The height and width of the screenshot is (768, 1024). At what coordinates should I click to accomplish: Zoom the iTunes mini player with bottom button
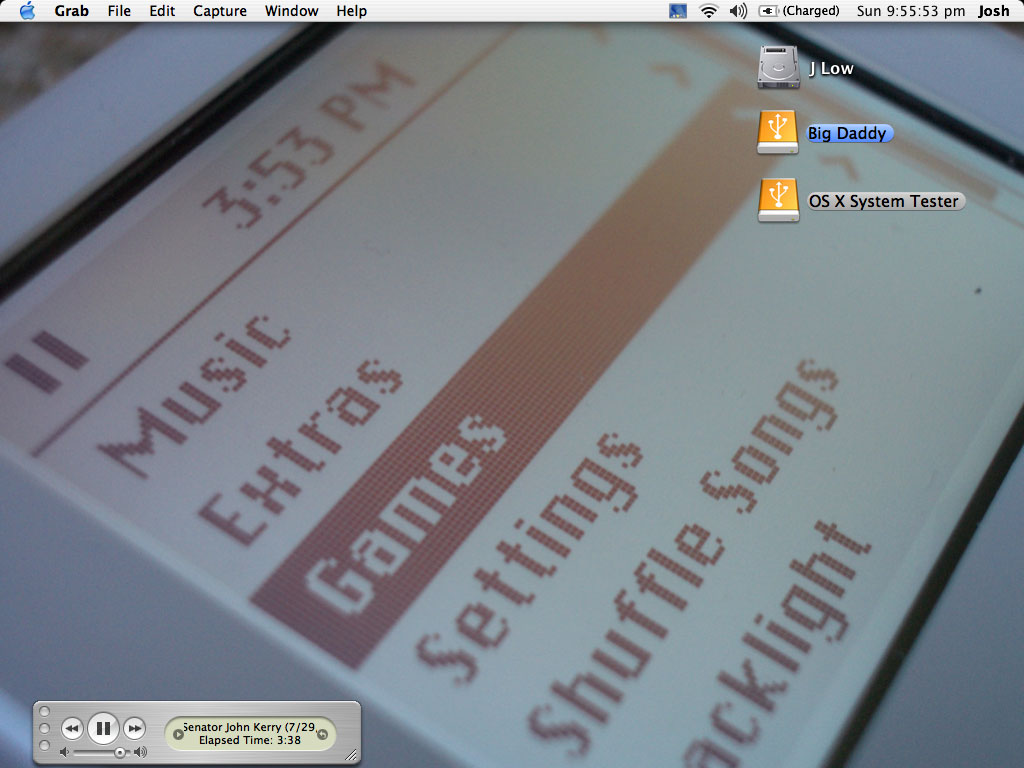tap(44, 745)
